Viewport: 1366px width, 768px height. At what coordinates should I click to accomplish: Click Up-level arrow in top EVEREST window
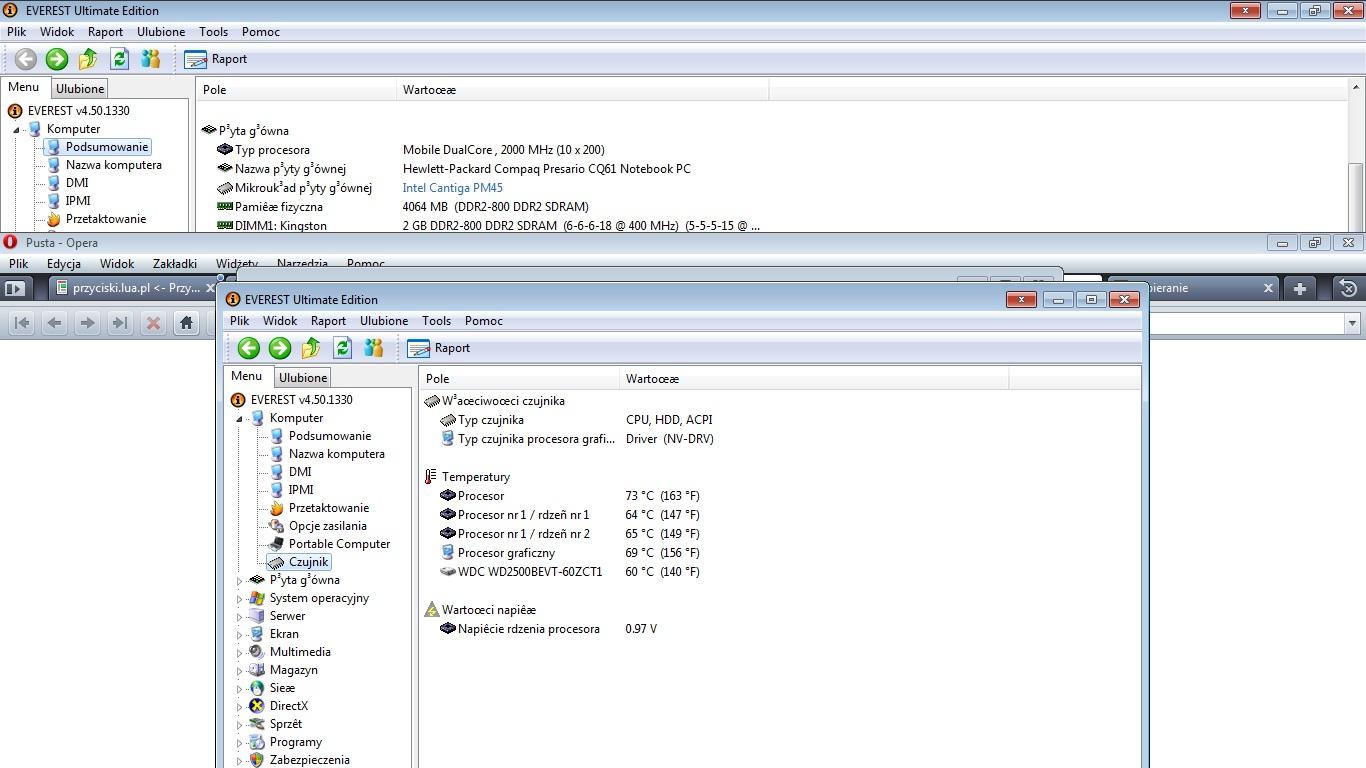(x=88, y=59)
